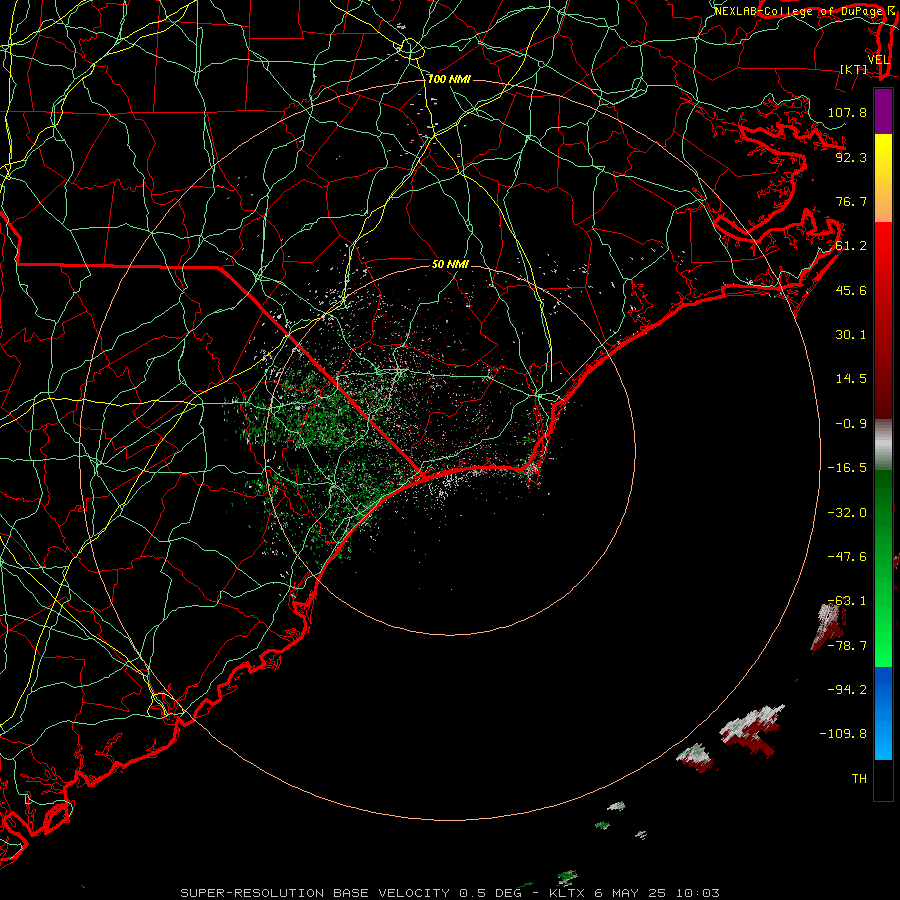Select the 45.6 scale value

coord(851,290)
